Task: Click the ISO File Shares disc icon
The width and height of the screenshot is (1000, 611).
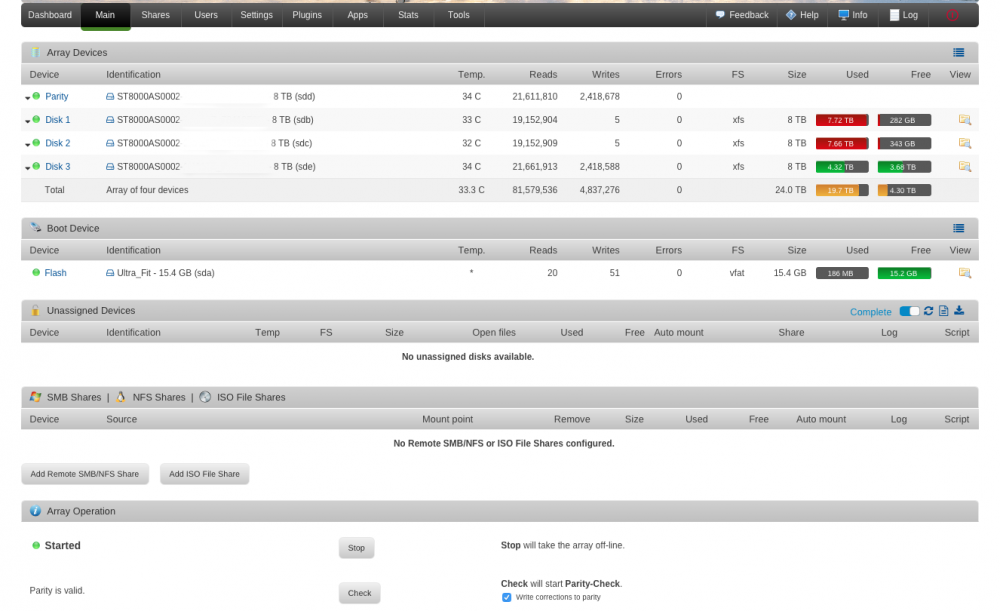Action: (205, 397)
